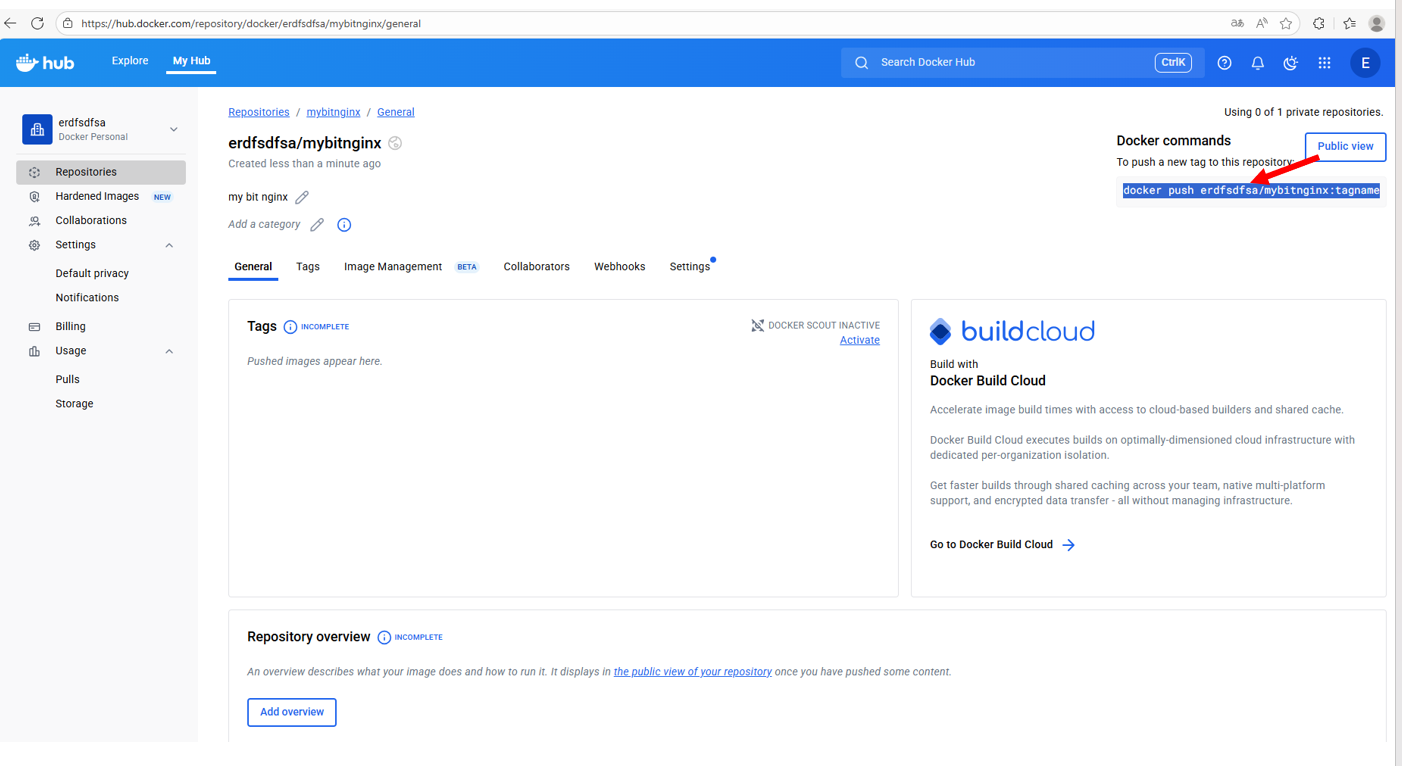Click the info icon beside Repository overview
The height and width of the screenshot is (766, 1402).
click(x=384, y=637)
